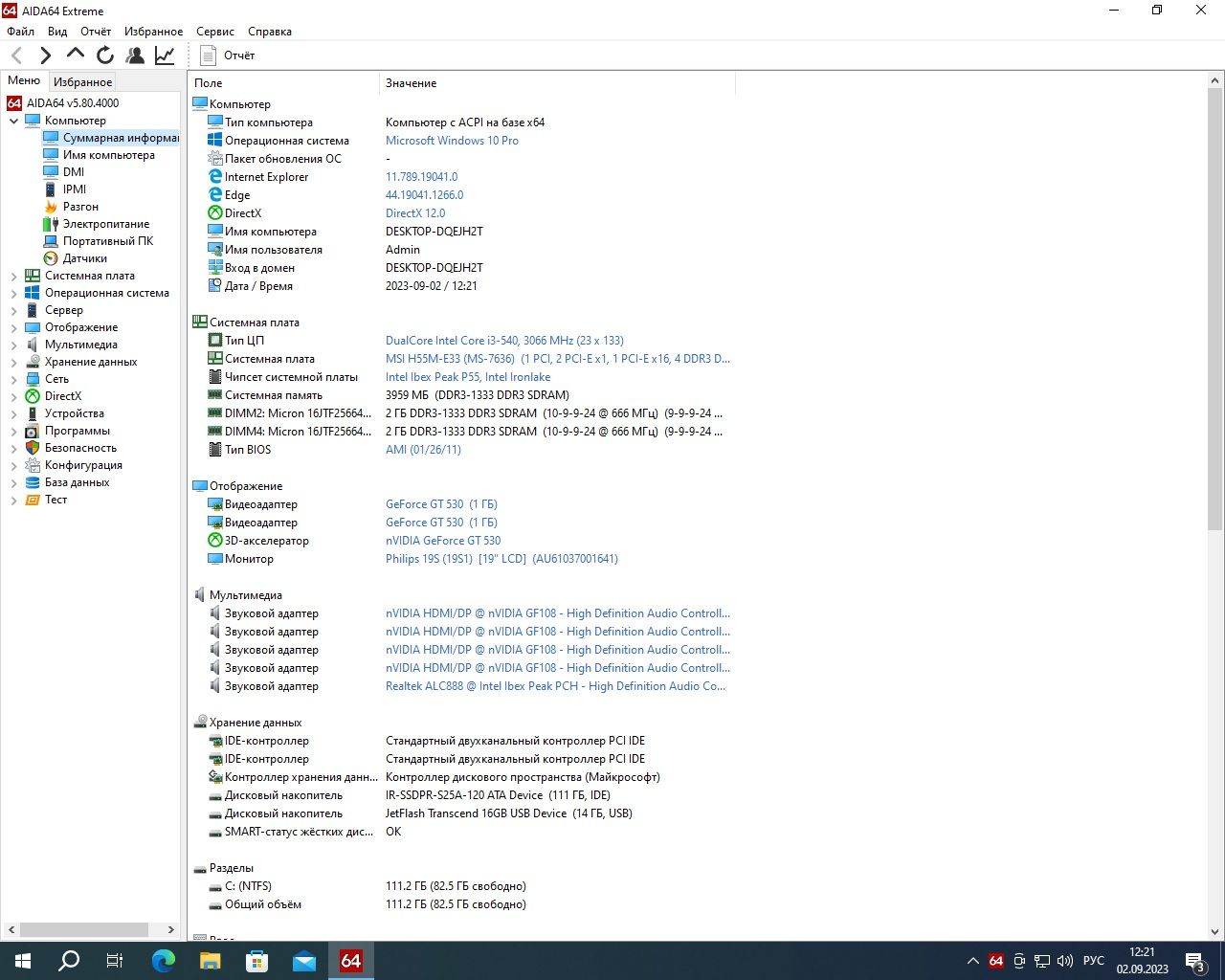The height and width of the screenshot is (980, 1225).
Task: Expand the Отображение tree node
Action: [13, 327]
